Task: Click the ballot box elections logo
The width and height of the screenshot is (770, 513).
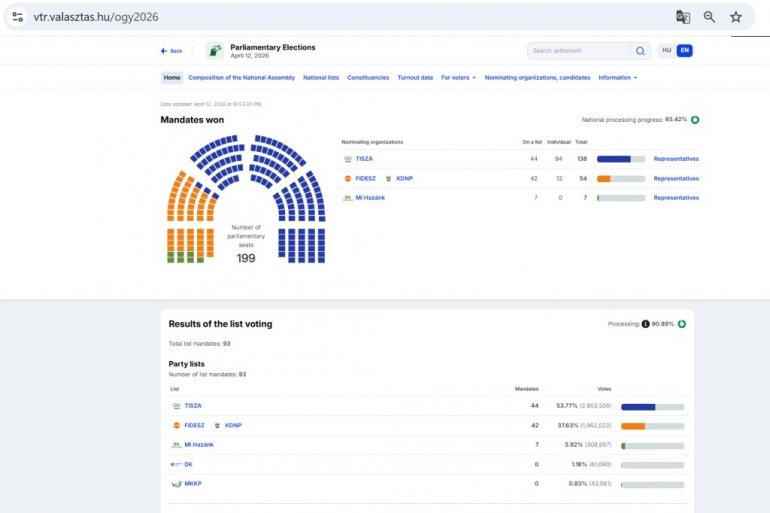Action: (x=215, y=51)
